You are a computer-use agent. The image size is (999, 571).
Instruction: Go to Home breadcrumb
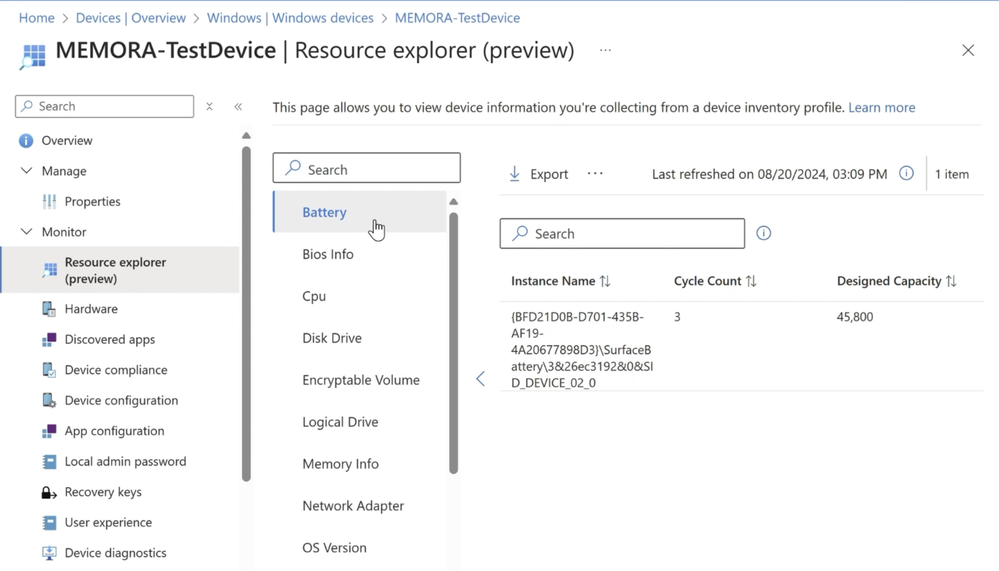(x=36, y=18)
